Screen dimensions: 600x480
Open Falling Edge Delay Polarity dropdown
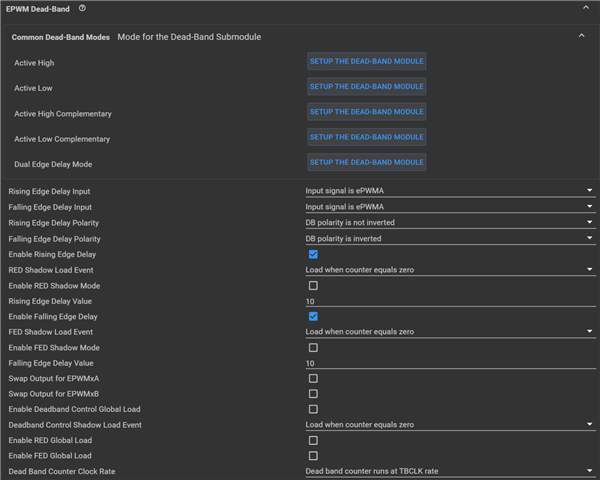click(450, 239)
